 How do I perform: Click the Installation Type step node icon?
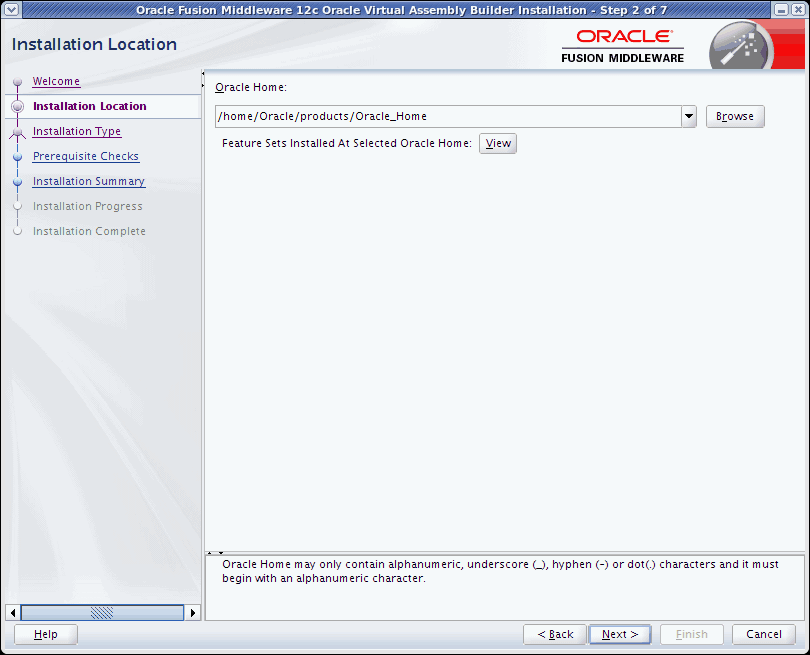click(x=18, y=133)
